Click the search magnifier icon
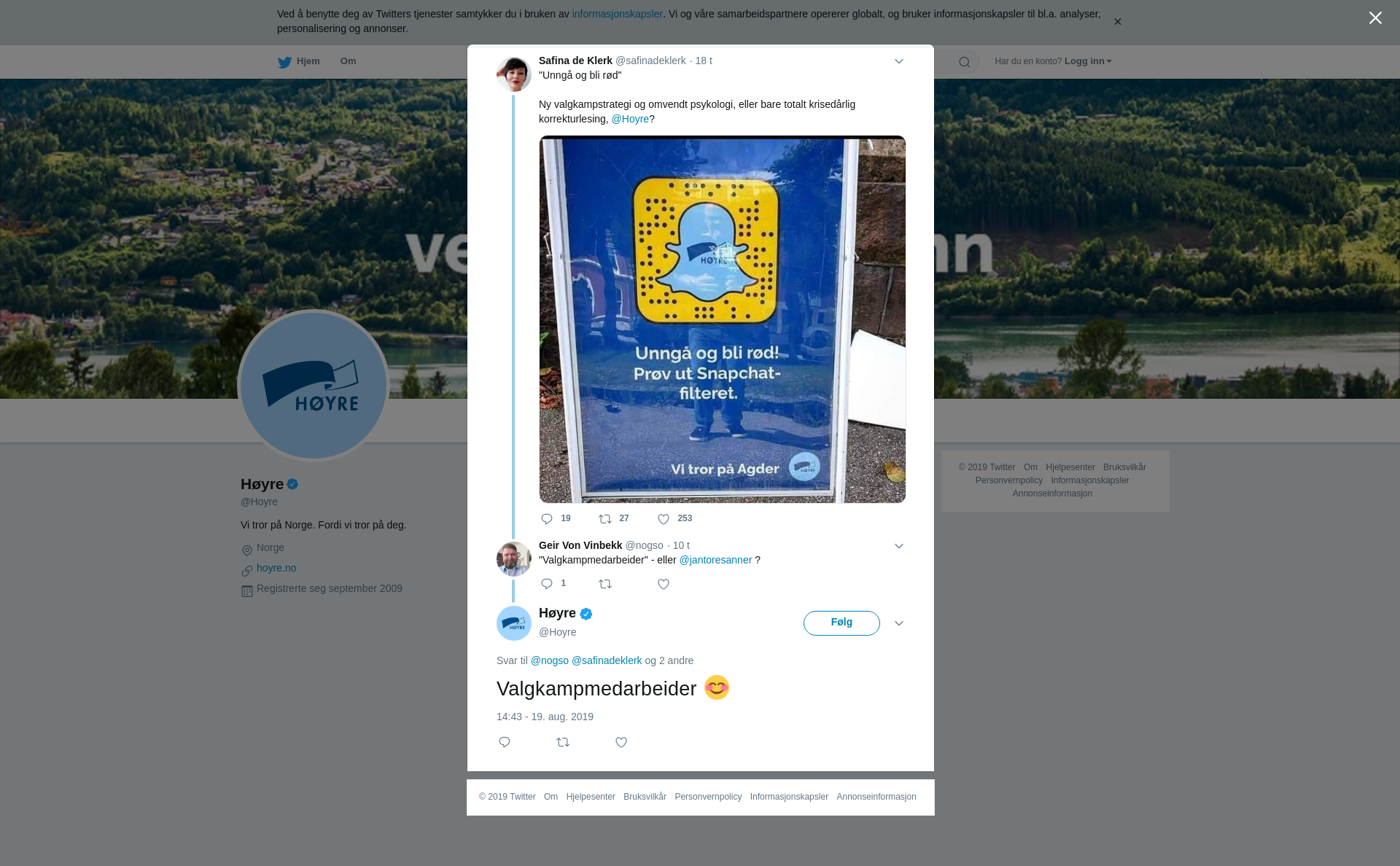This screenshot has height=866, width=1400. click(965, 62)
